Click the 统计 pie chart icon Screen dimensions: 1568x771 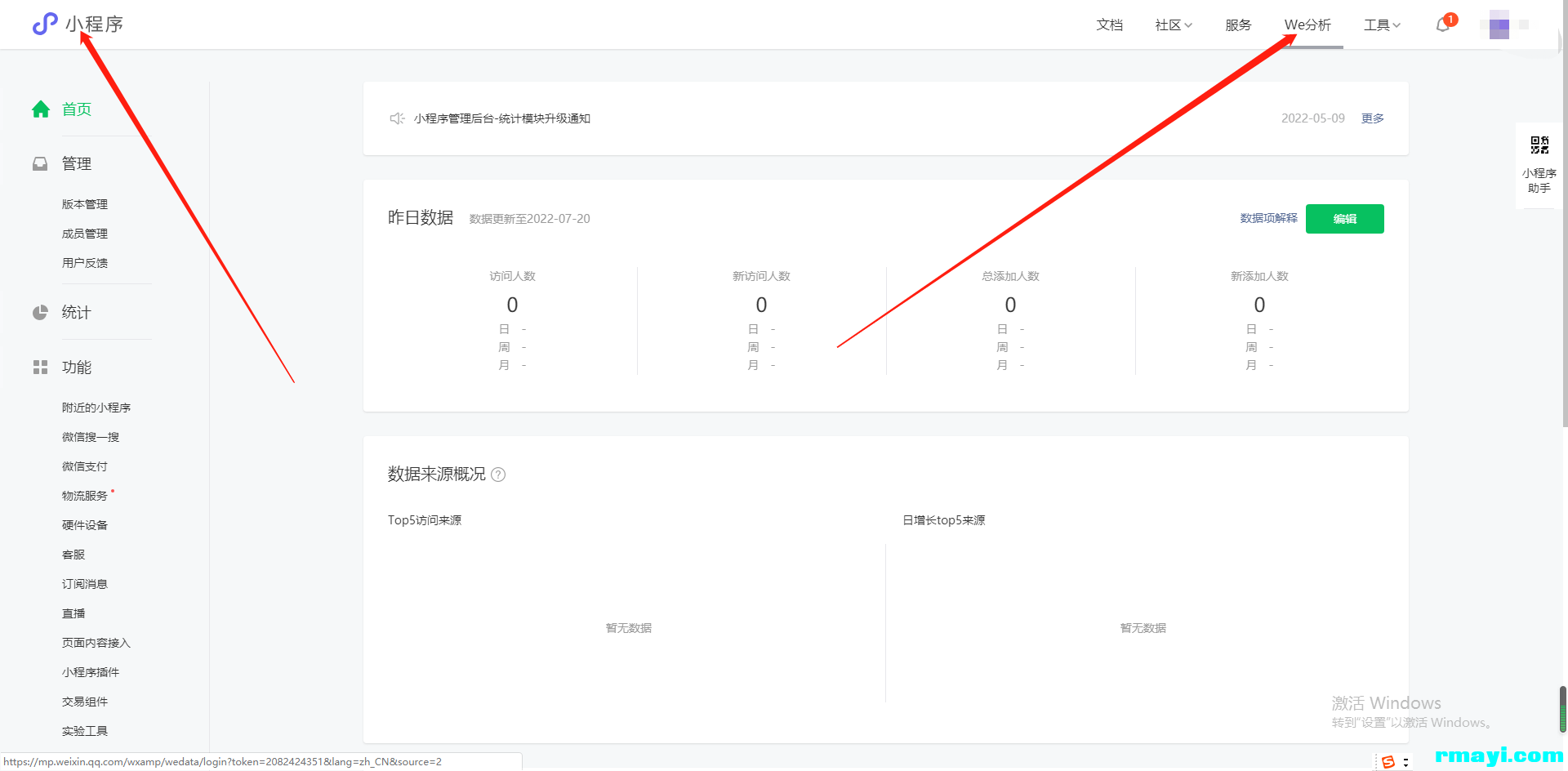tap(40, 313)
